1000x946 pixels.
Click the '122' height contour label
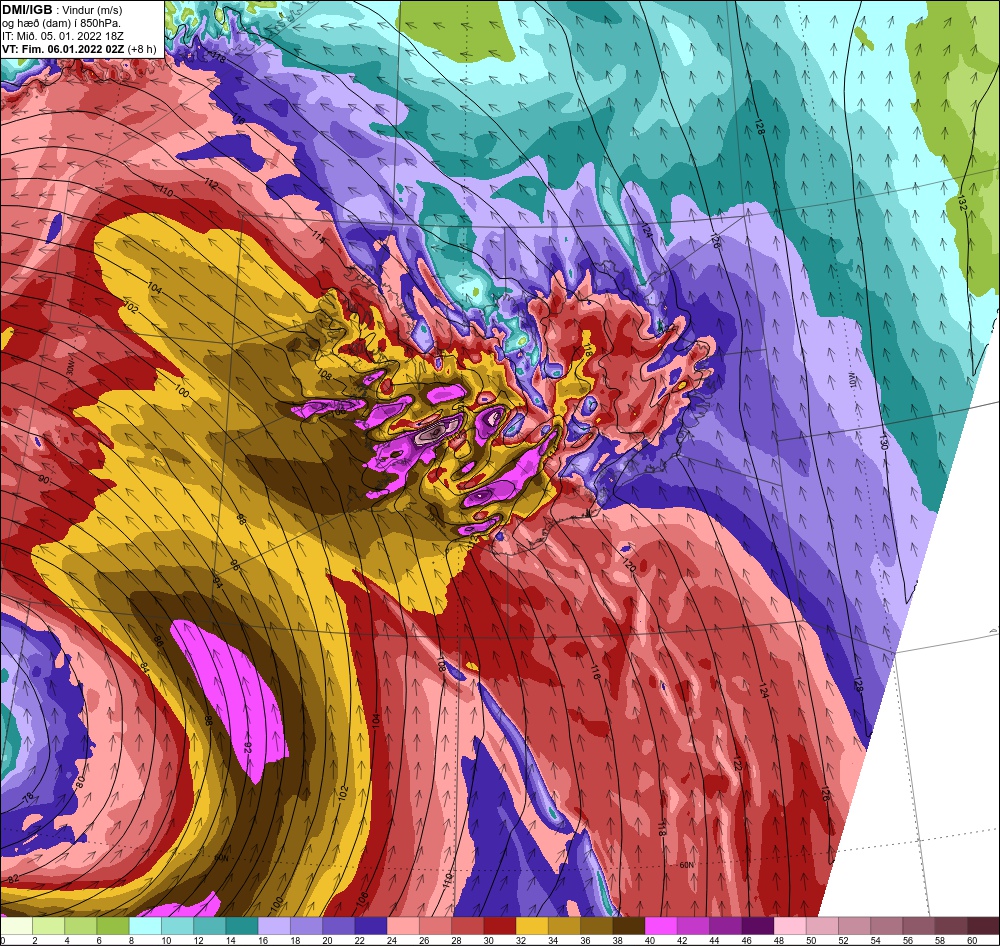click(737, 763)
